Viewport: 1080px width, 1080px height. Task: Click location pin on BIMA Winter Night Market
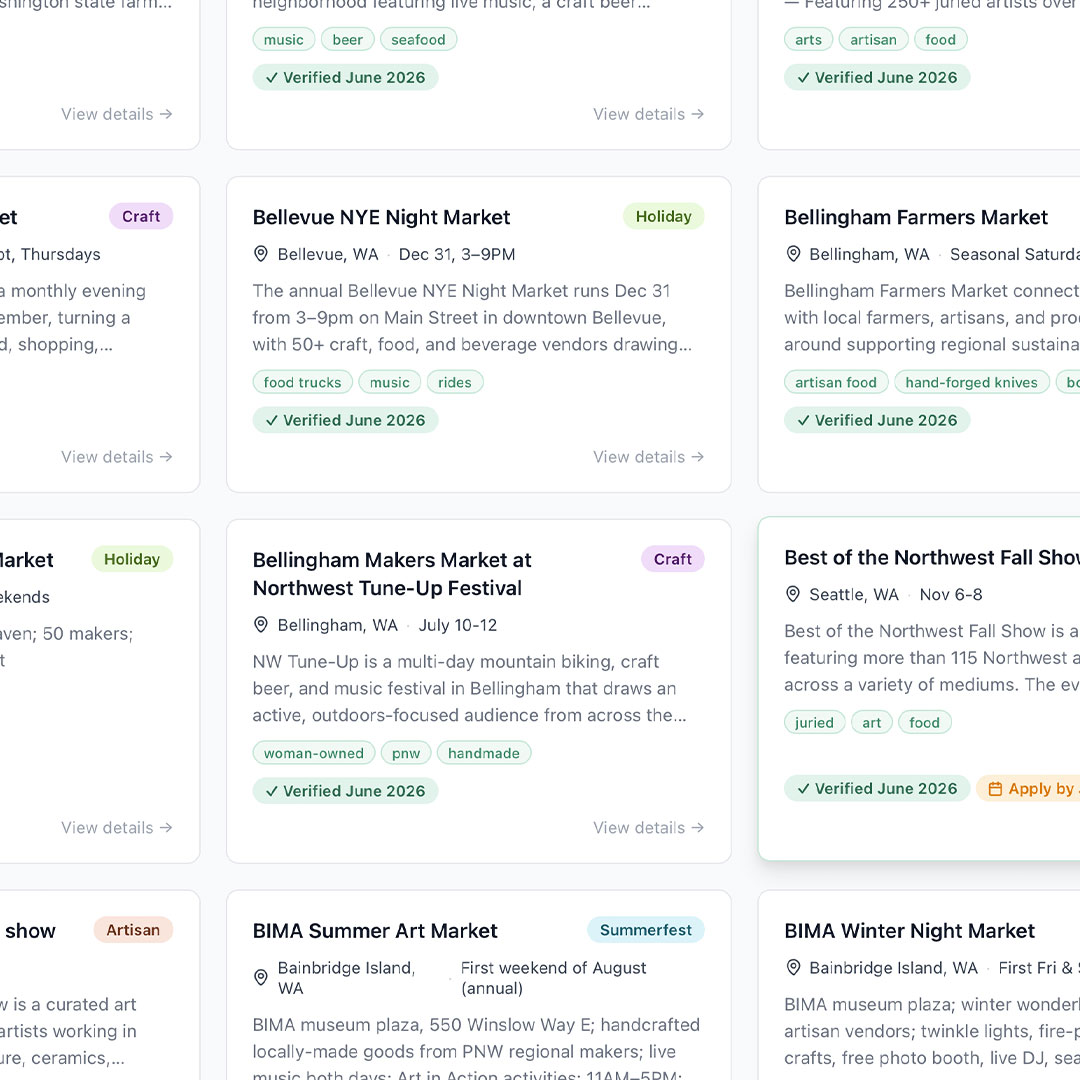pyautogui.click(x=793, y=968)
